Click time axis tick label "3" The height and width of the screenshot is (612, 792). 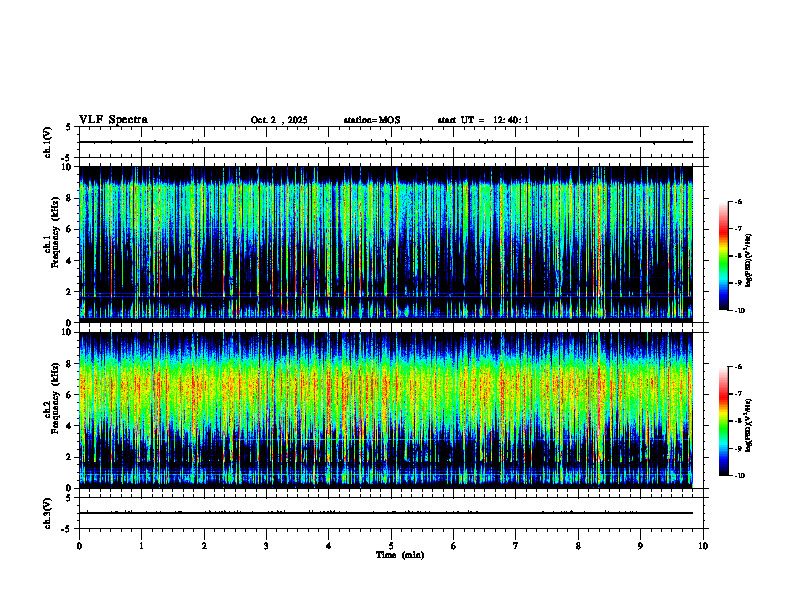pyautogui.click(x=266, y=546)
